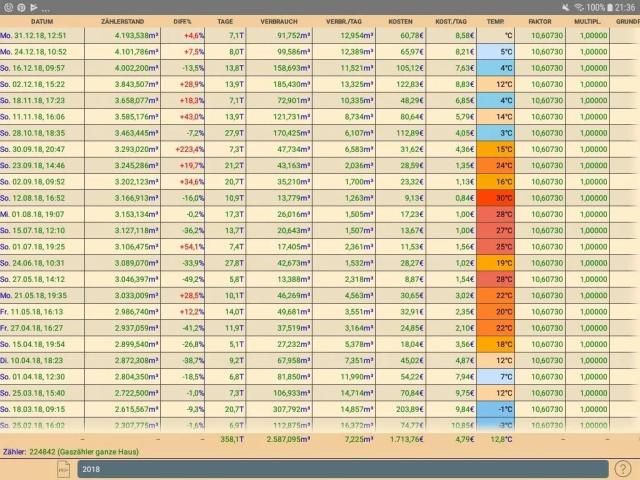Tap the FAKTOR column header

539,21
